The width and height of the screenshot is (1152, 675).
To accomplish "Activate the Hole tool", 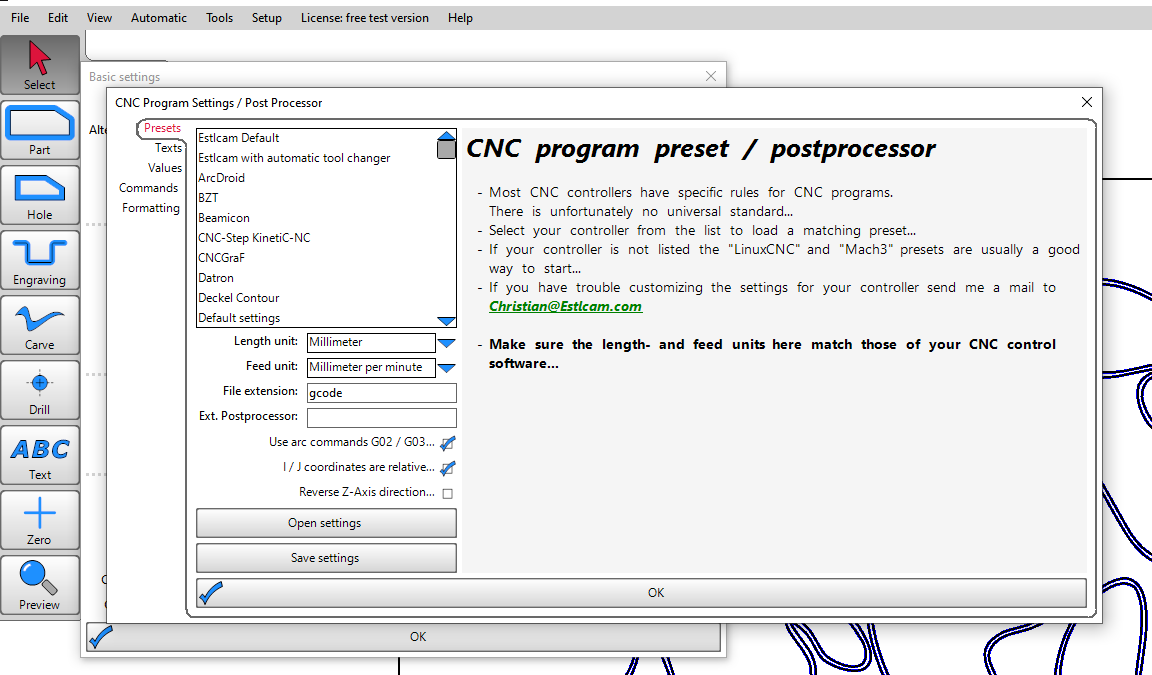I will 40,195.
